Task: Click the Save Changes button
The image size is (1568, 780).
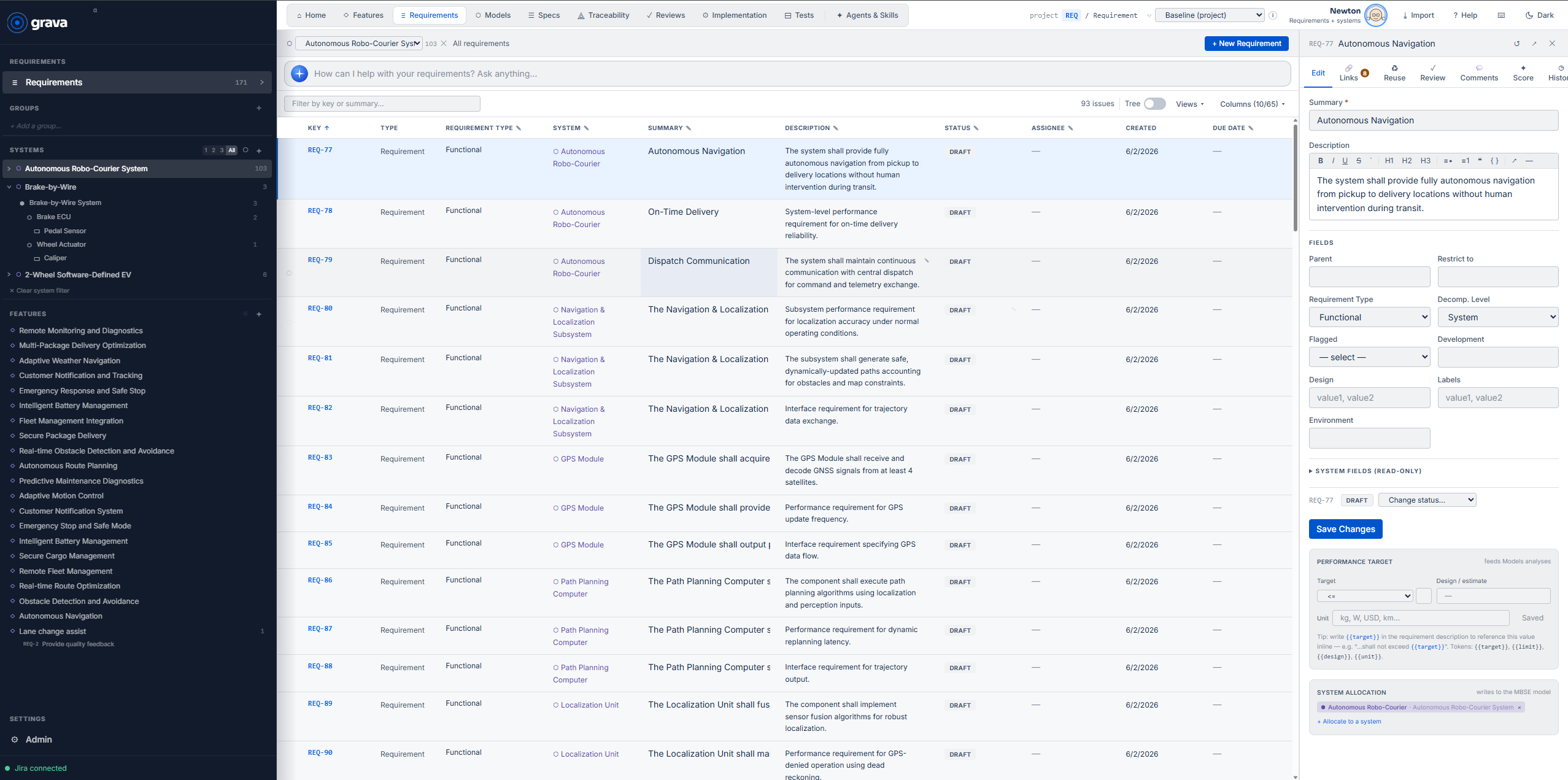Action: pyautogui.click(x=1345, y=529)
